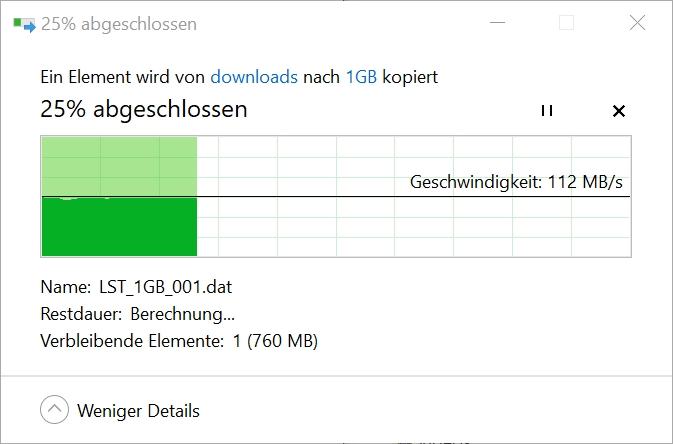Click the disabled maximize window button
This screenshot has width=673, height=444.
coord(566,23)
